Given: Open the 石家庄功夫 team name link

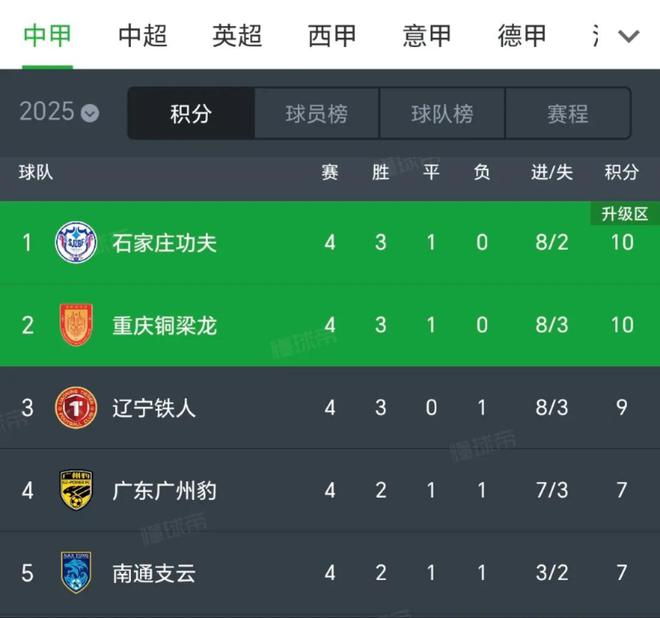Looking at the screenshot, I should point(165,242).
